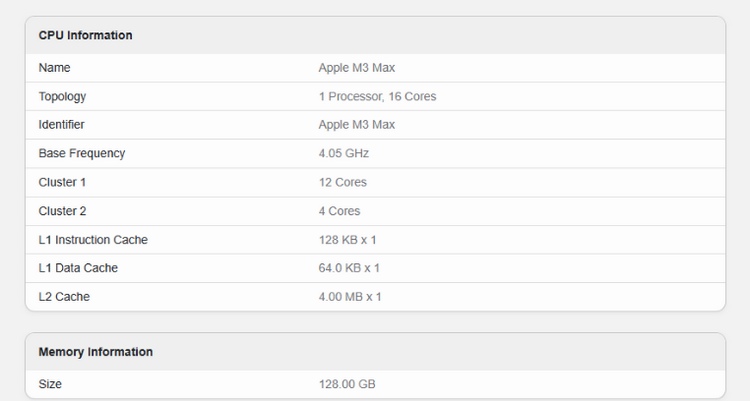The image size is (750, 401).
Task: Select the 12 Cores value
Action: (343, 182)
